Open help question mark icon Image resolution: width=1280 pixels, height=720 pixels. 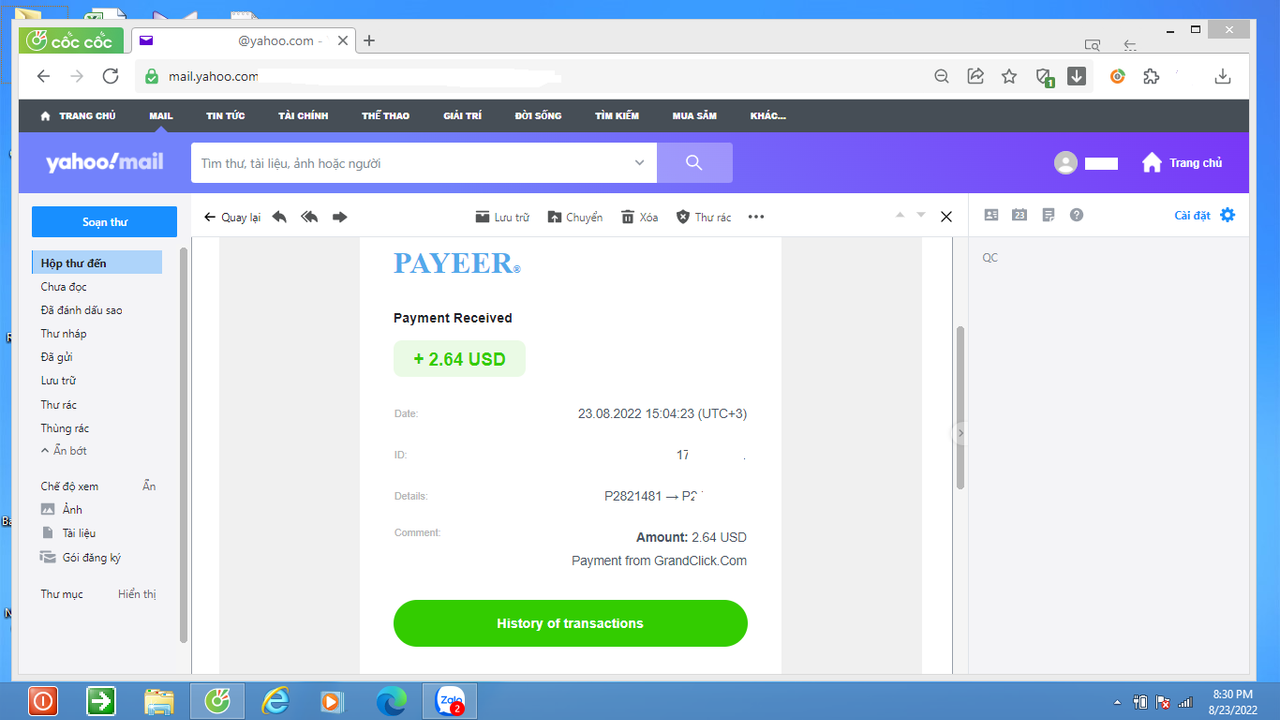[1076, 215]
